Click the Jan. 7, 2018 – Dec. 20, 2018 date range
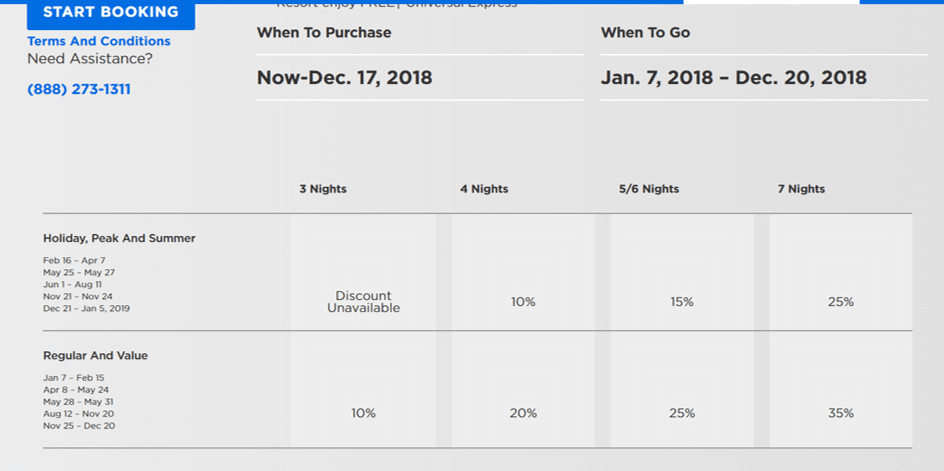 [734, 78]
